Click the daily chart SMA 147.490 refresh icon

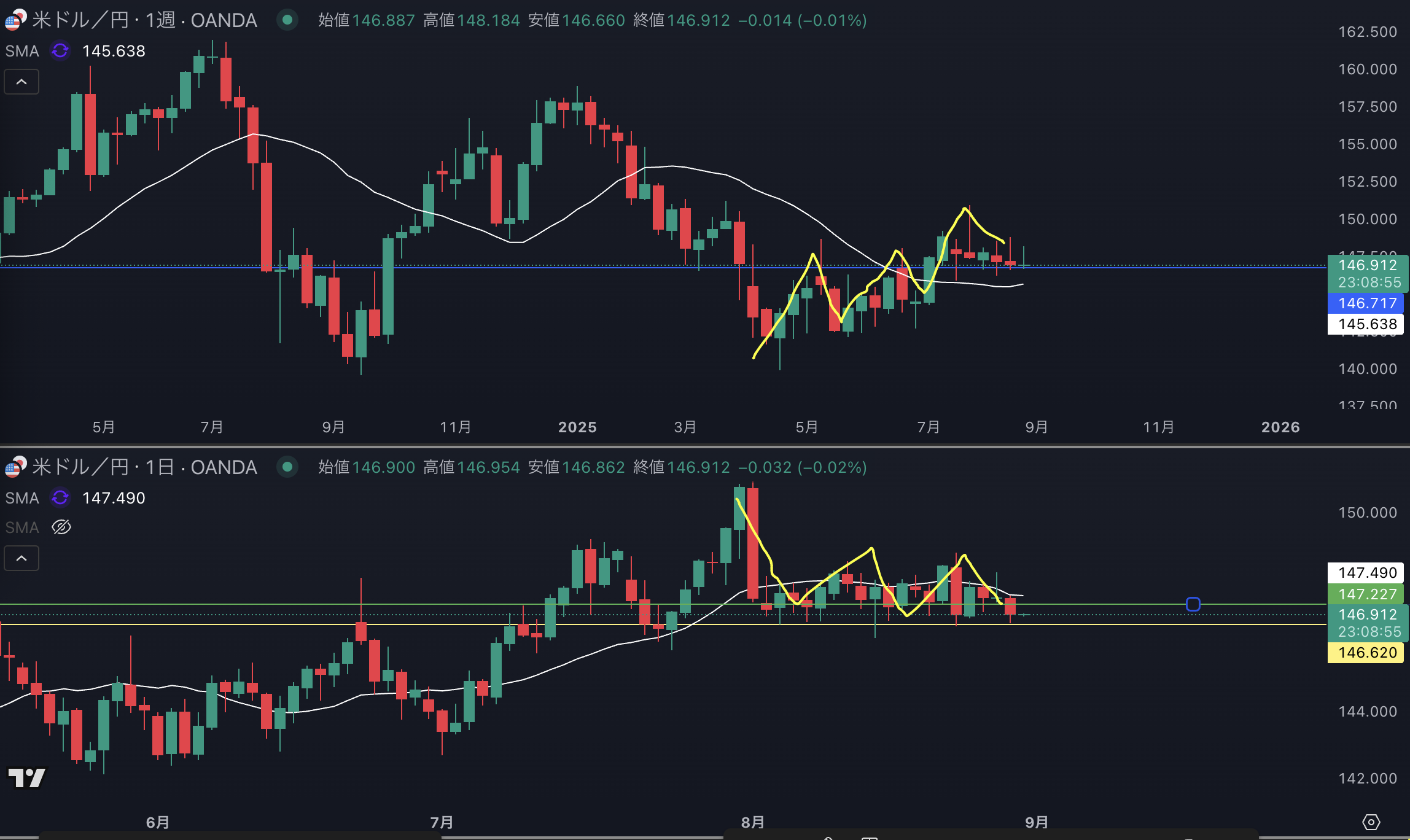pyautogui.click(x=60, y=497)
